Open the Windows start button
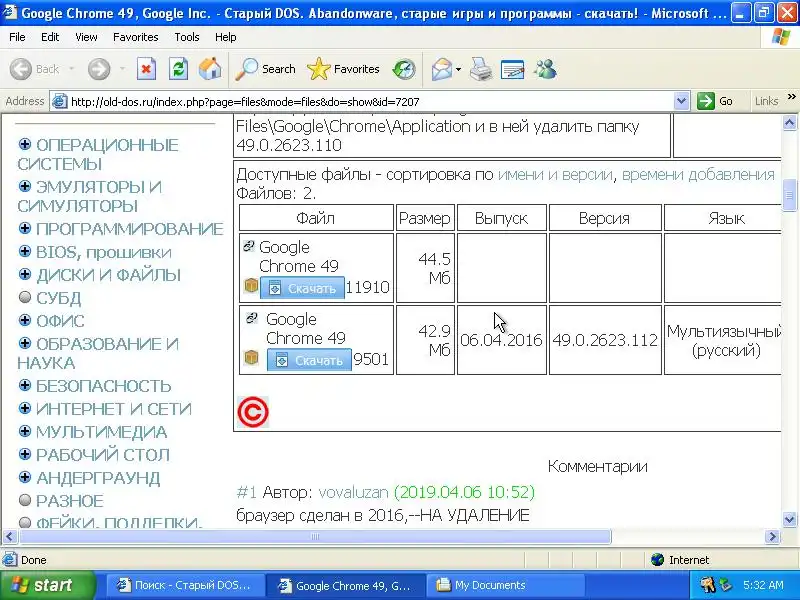This screenshot has width=800, height=600. pos(48,585)
